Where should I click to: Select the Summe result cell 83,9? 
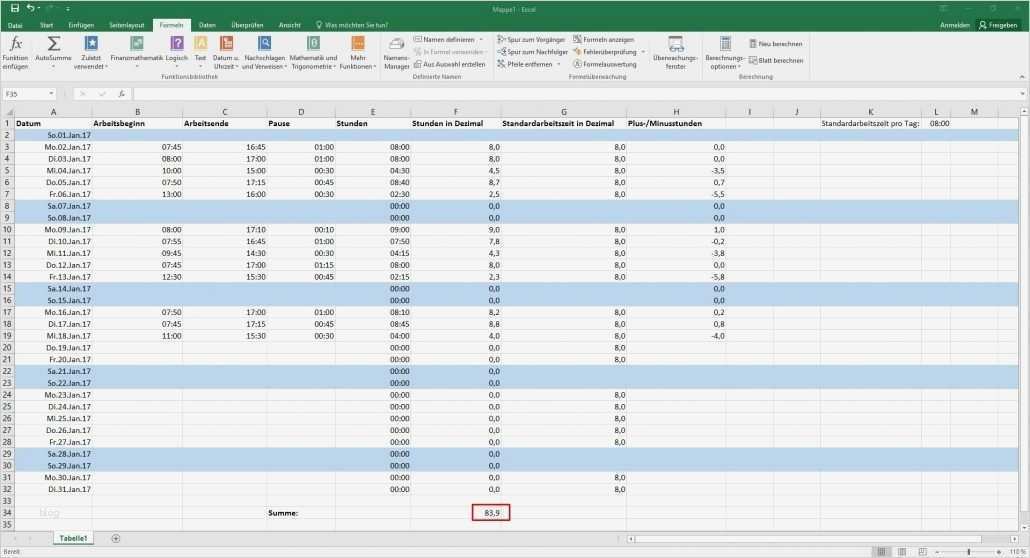(491, 513)
